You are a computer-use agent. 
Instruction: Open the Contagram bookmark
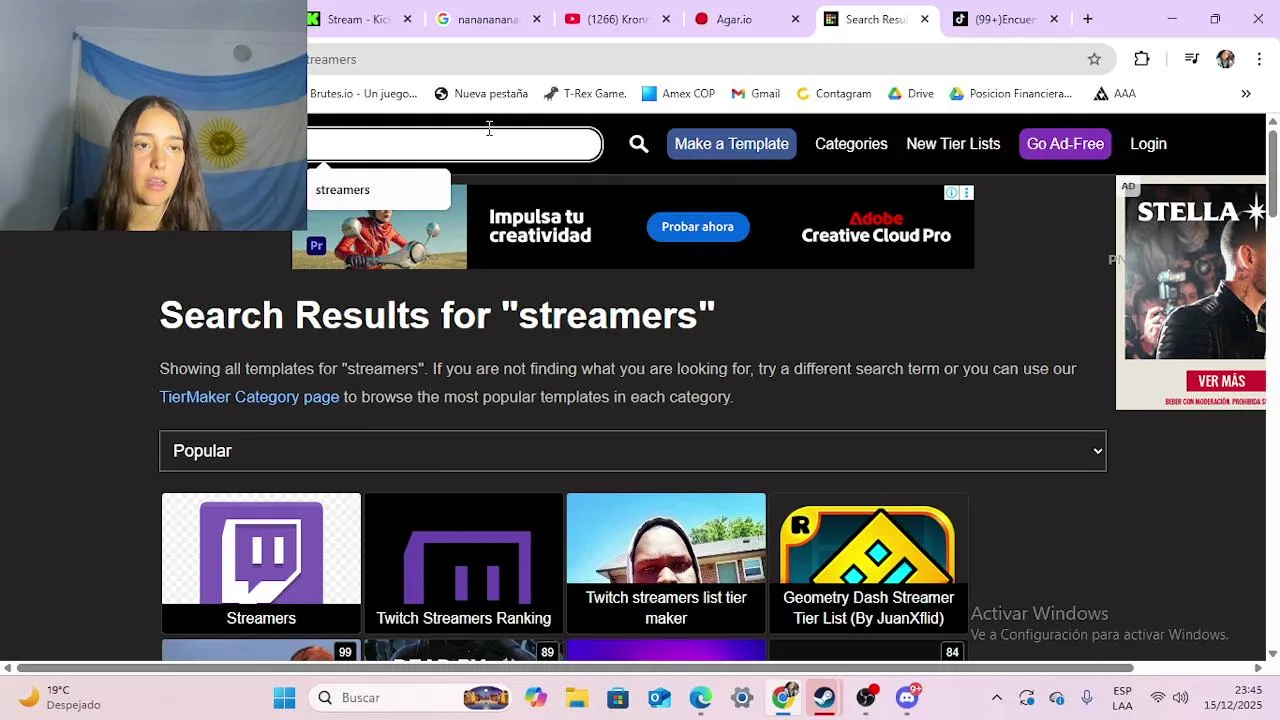pyautogui.click(x=833, y=94)
